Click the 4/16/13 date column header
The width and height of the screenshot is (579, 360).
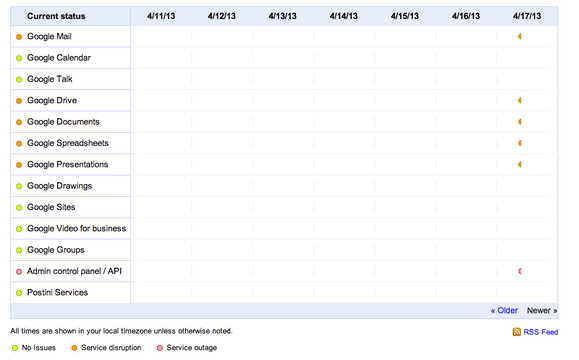click(x=466, y=16)
